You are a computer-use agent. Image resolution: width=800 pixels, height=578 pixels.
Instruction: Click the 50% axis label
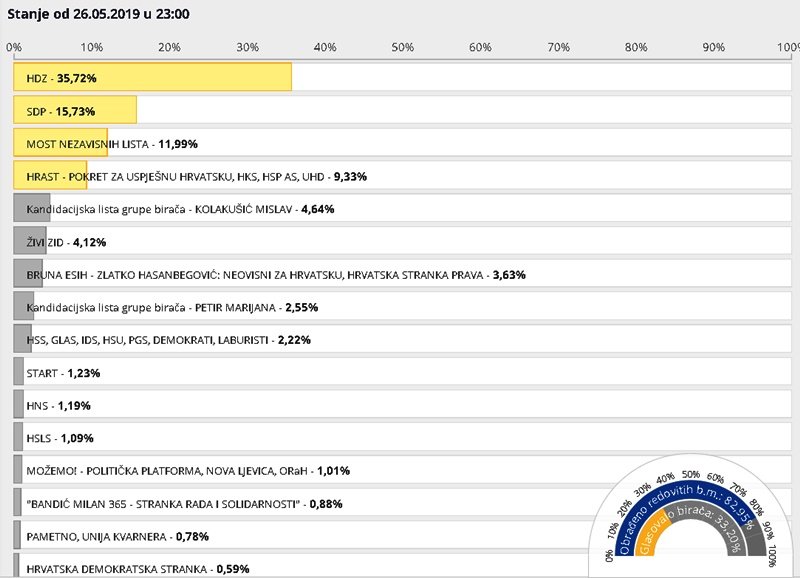click(x=402, y=47)
